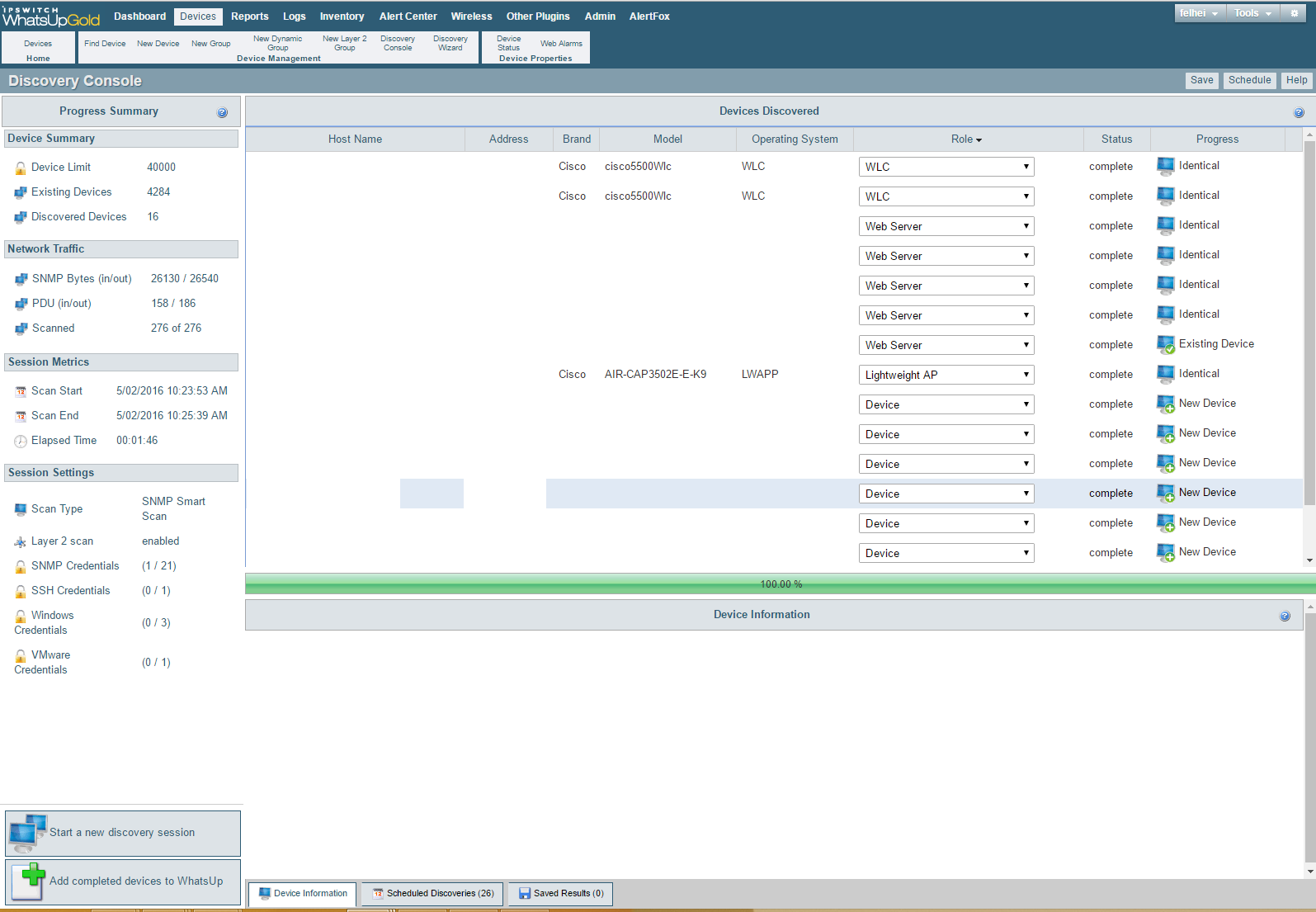Image resolution: width=1316 pixels, height=912 pixels.
Task: Click the Windows Credentials lock icon
Action: click(x=21, y=616)
